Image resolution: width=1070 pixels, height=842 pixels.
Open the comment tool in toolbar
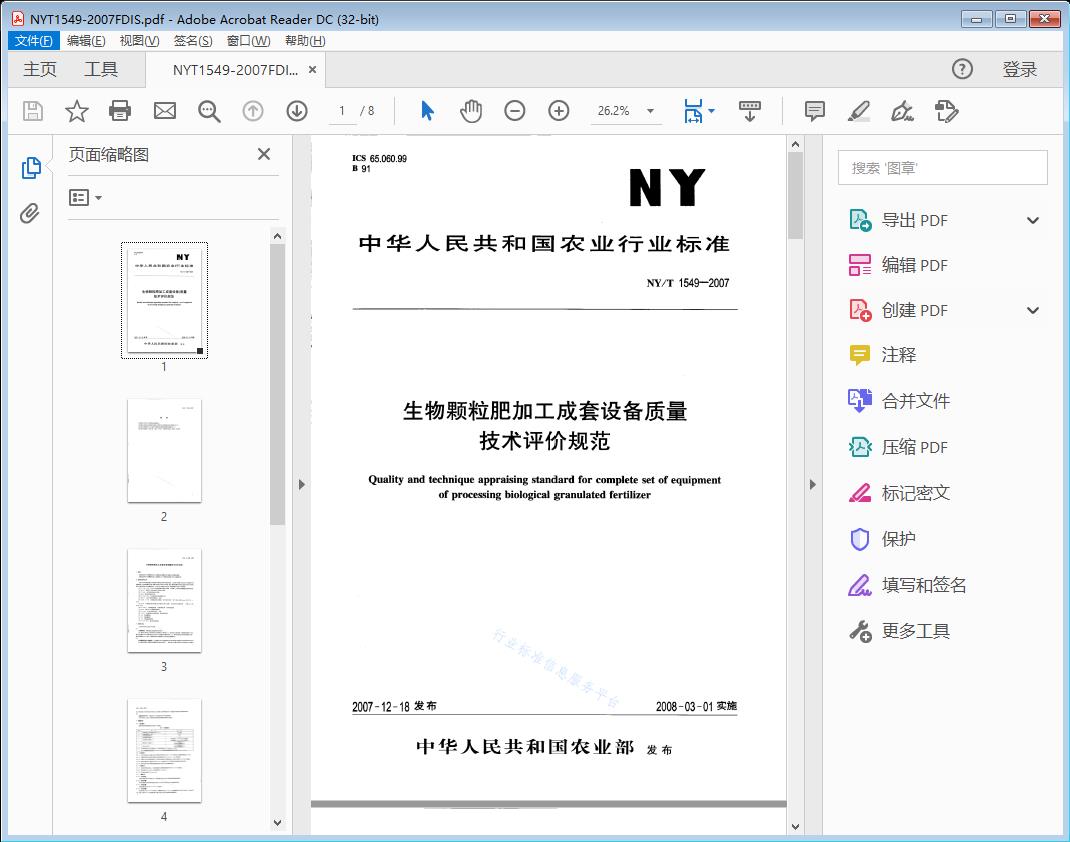coord(815,111)
